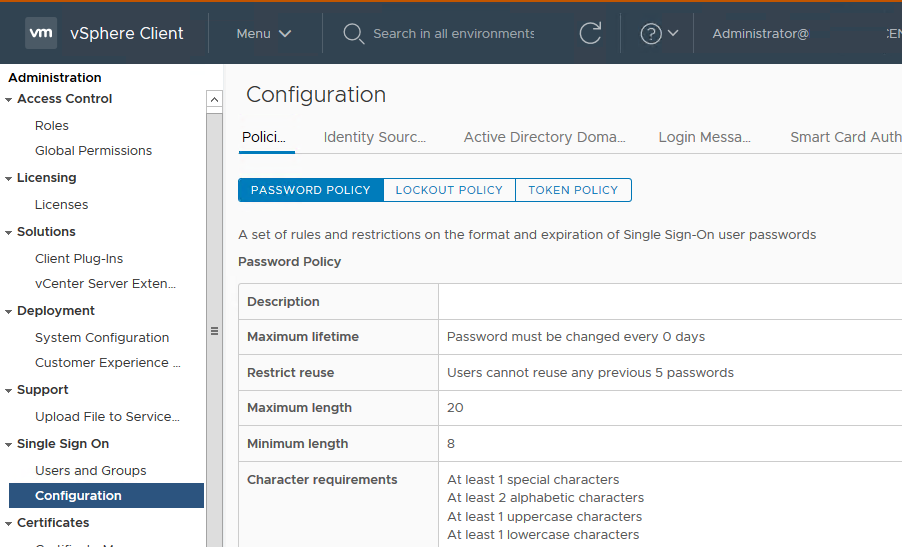Screen dimensions: 902x547
Task: Click the Administration heading
Action: [x=55, y=78]
